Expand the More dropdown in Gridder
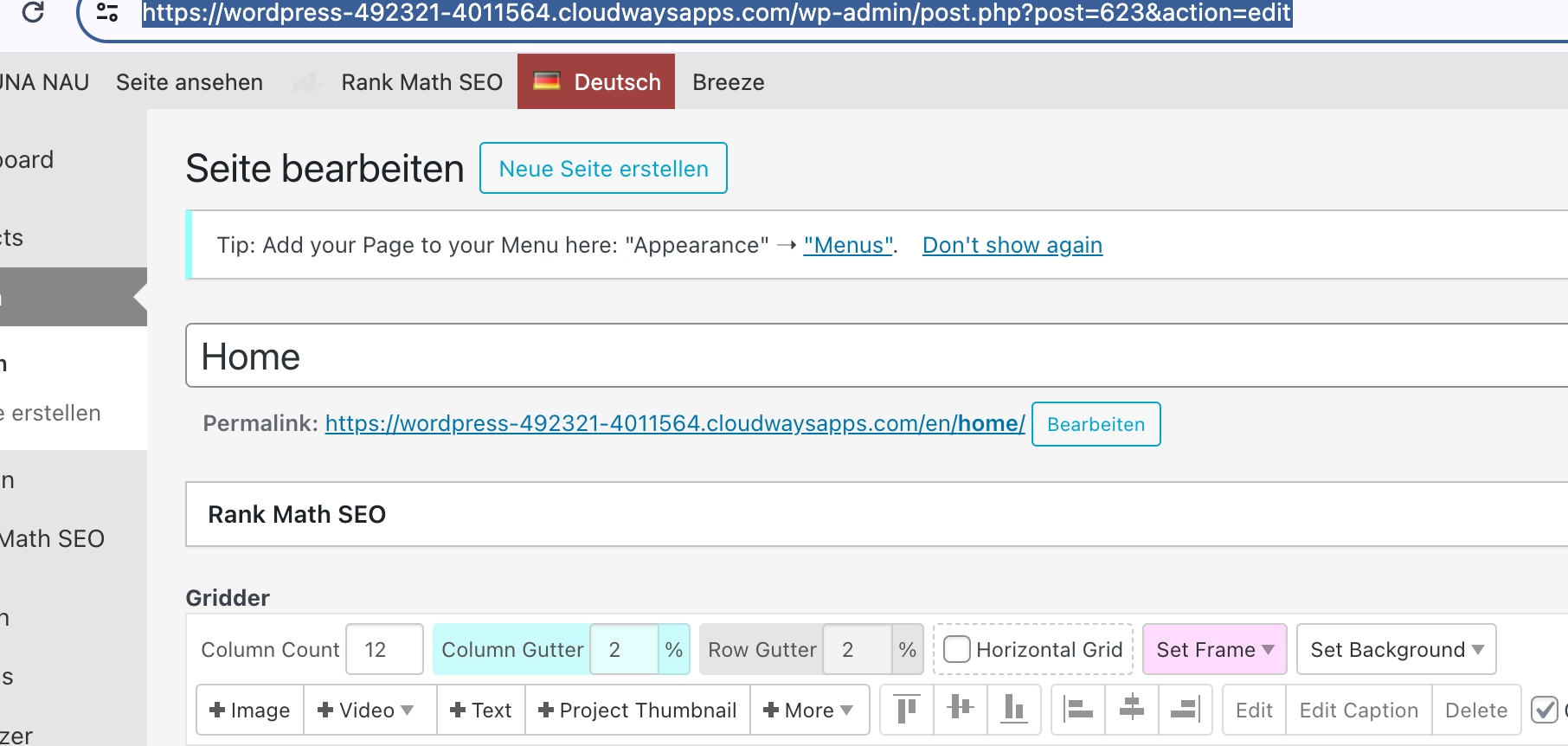This screenshot has width=1568, height=746. (x=809, y=710)
